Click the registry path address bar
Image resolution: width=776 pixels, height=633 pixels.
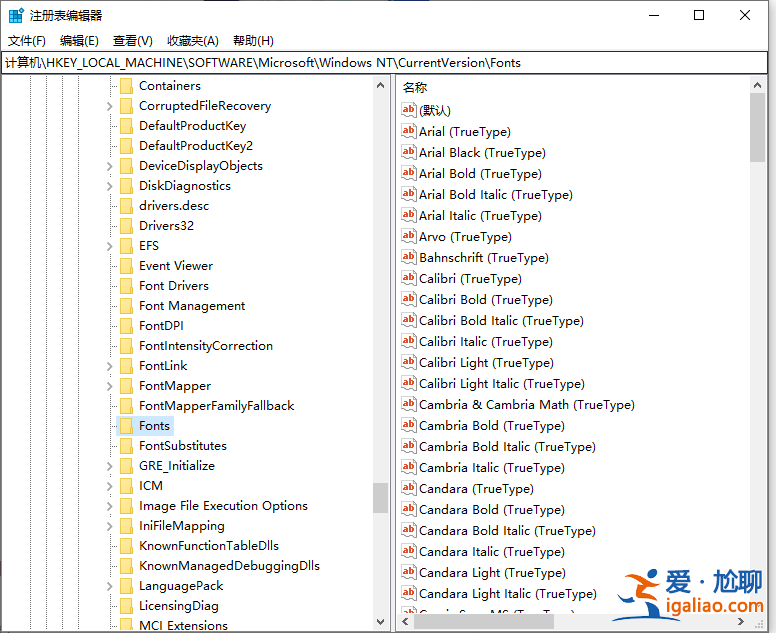(x=384, y=63)
